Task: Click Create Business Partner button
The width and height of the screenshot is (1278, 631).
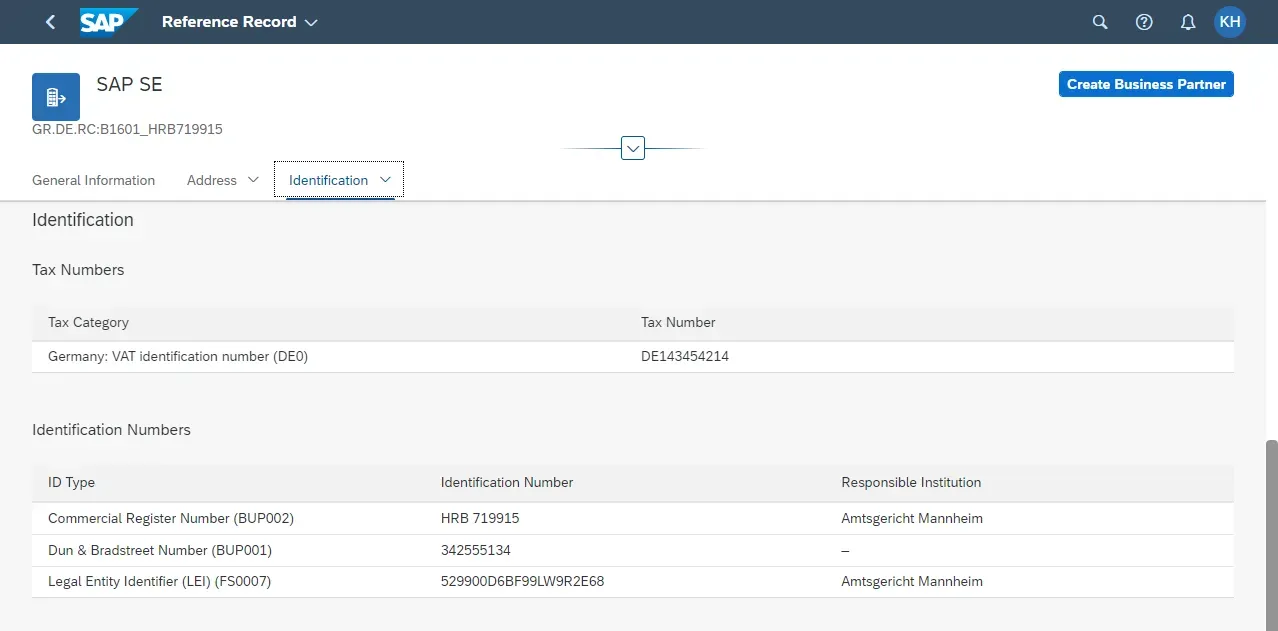Action: (1146, 84)
